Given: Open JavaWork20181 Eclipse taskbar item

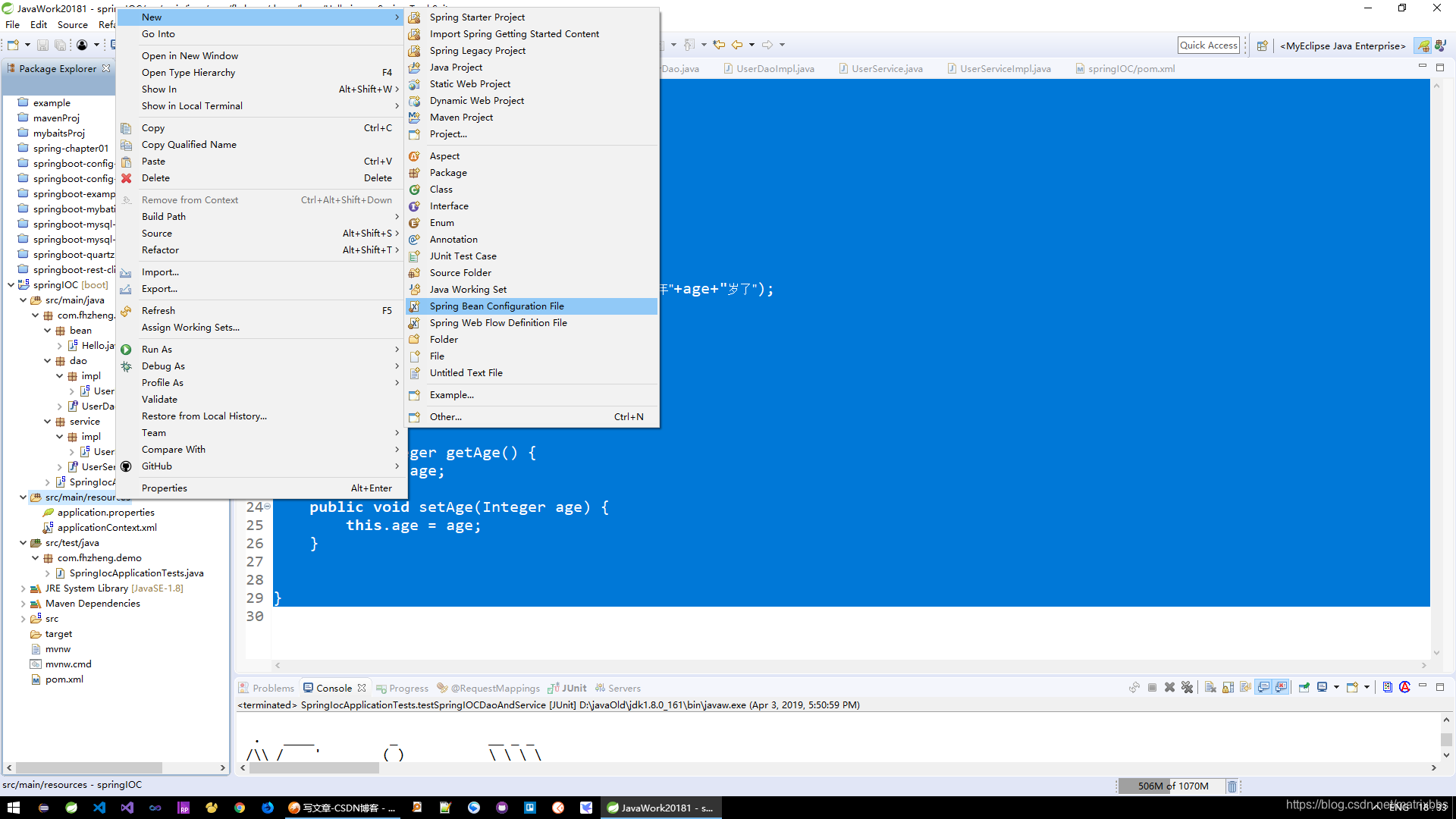Looking at the screenshot, I should tap(661, 808).
